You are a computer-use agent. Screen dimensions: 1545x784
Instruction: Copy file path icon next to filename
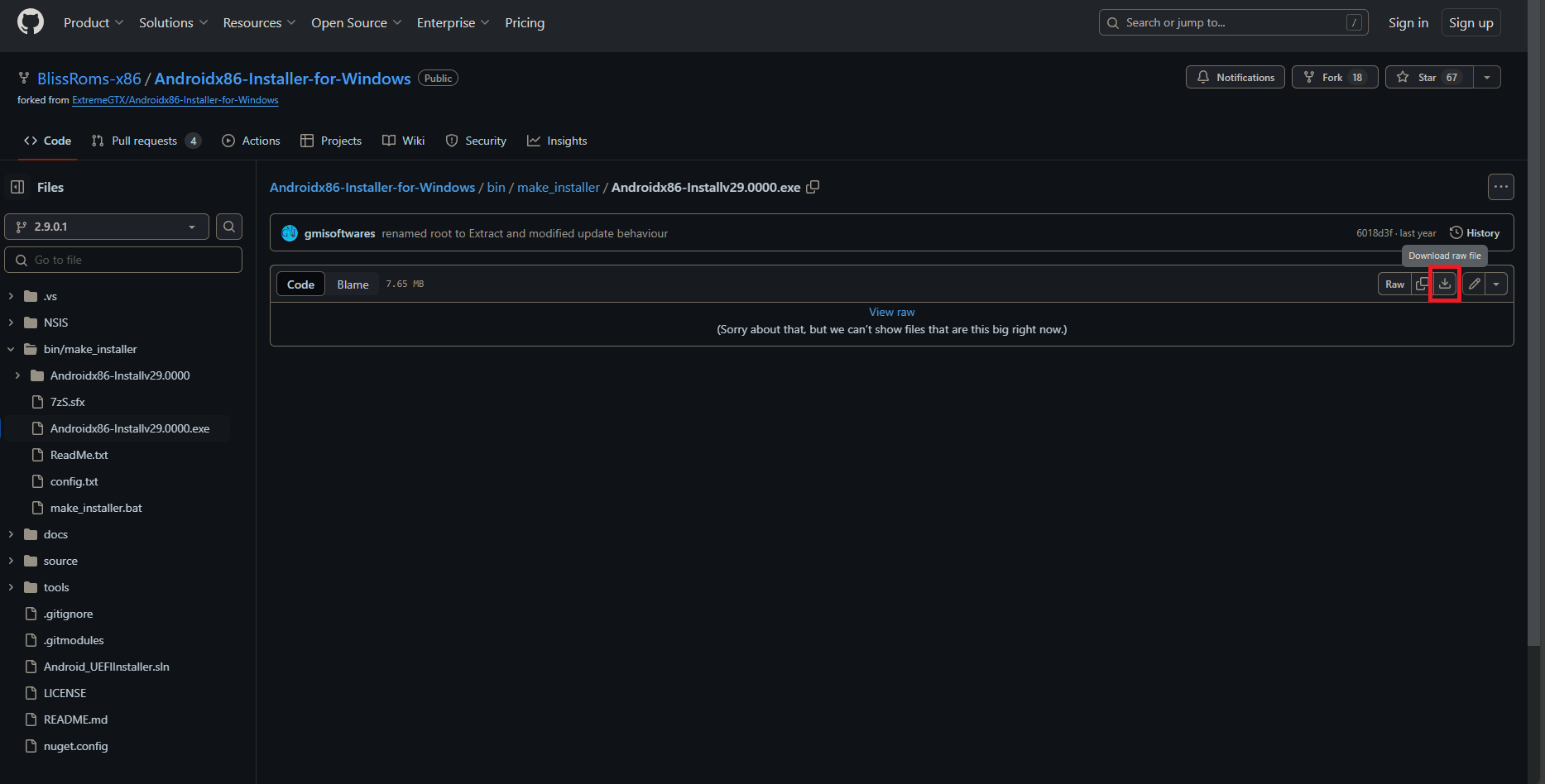pyautogui.click(x=813, y=188)
